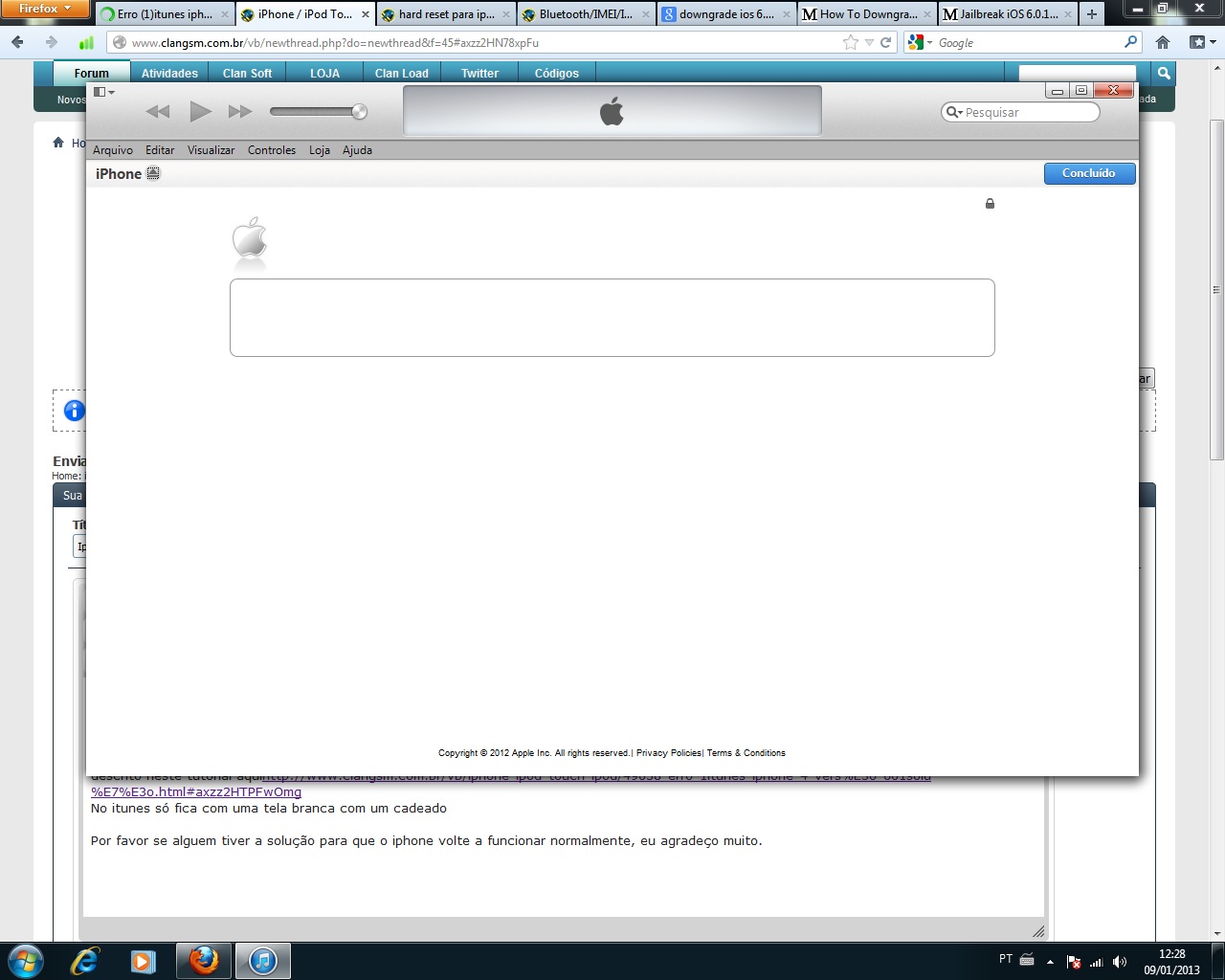Click the Twitter nav item

(x=479, y=74)
